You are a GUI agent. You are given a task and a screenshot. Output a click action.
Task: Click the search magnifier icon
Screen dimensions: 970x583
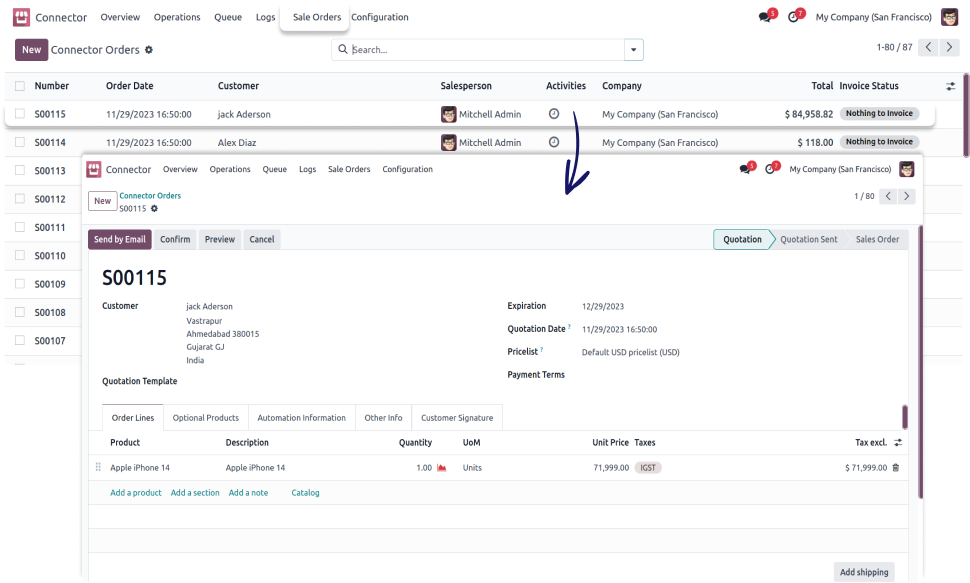click(343, 49)
